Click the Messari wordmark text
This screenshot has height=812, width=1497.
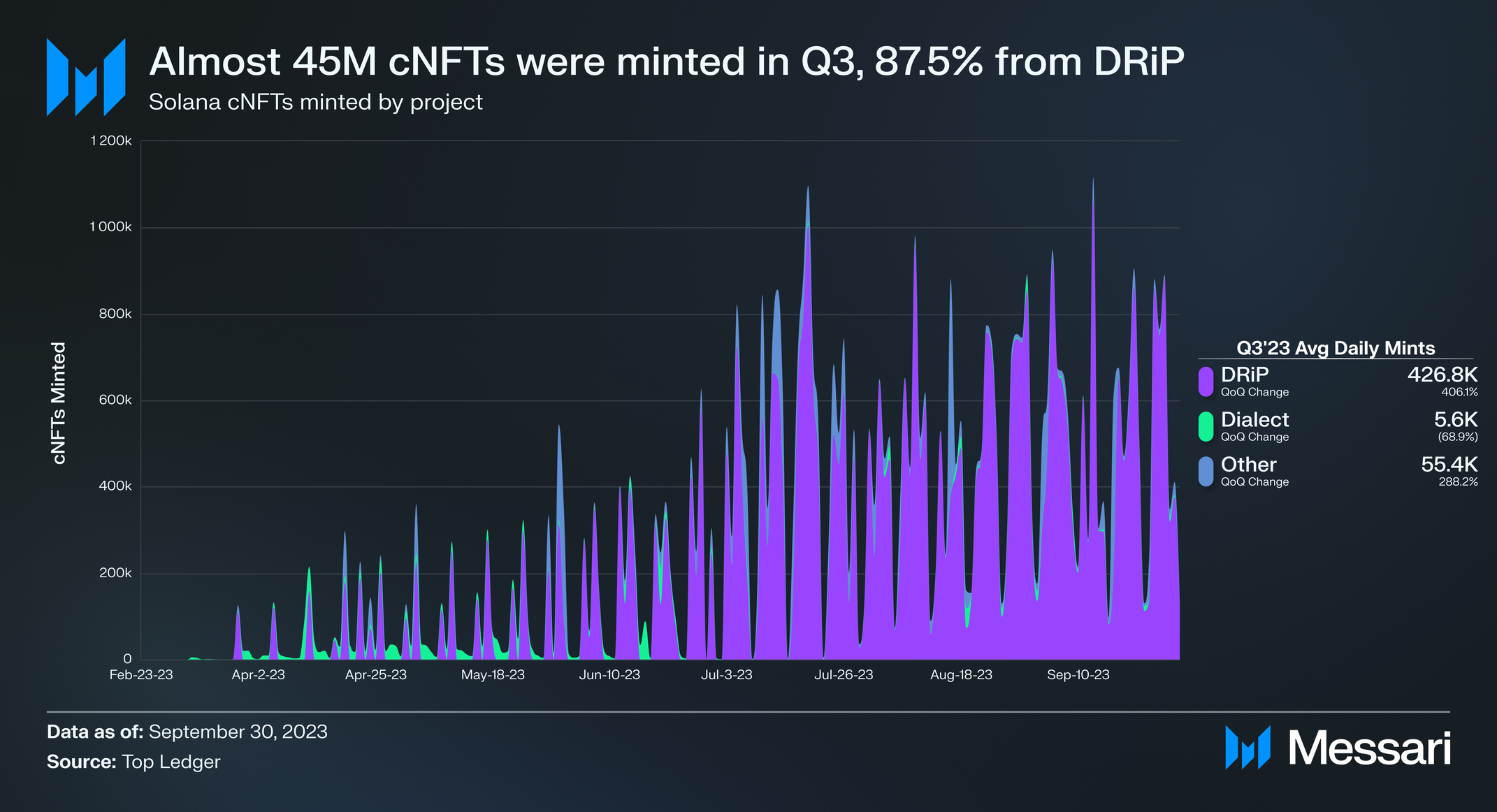point(1369,748)
